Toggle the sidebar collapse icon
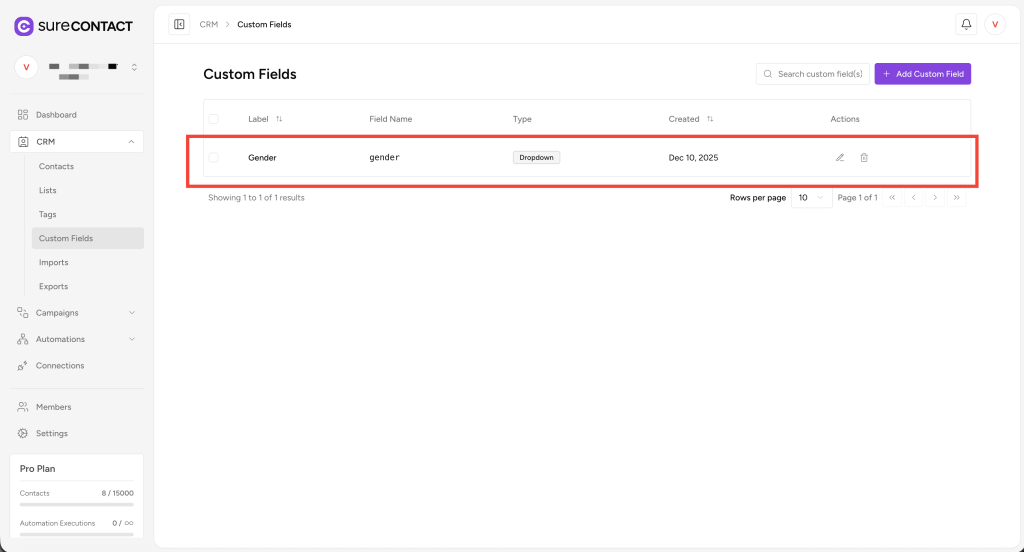This screenshot has height=552, width=1024. click(x=179, y=24)
